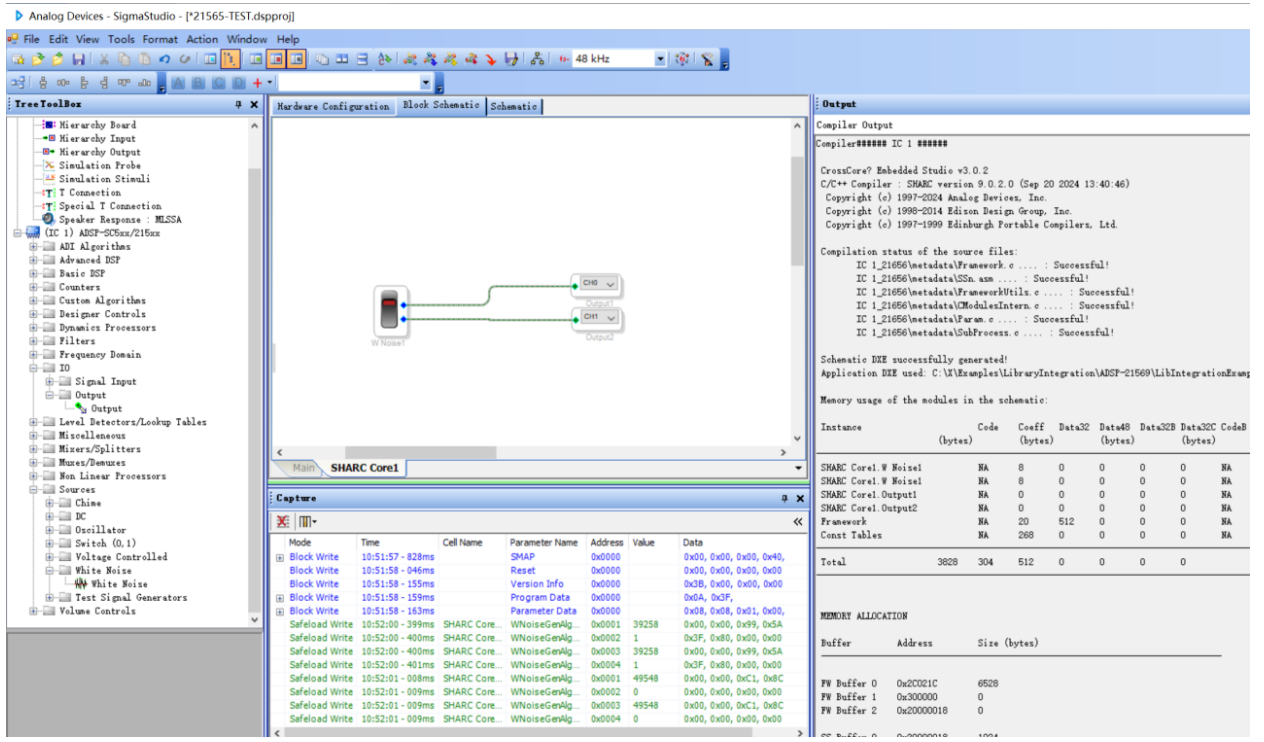This screenshot has width=1264, height=742.
Task: Open the sheet tab list dropdown arrow
Action: click(797, 468)
